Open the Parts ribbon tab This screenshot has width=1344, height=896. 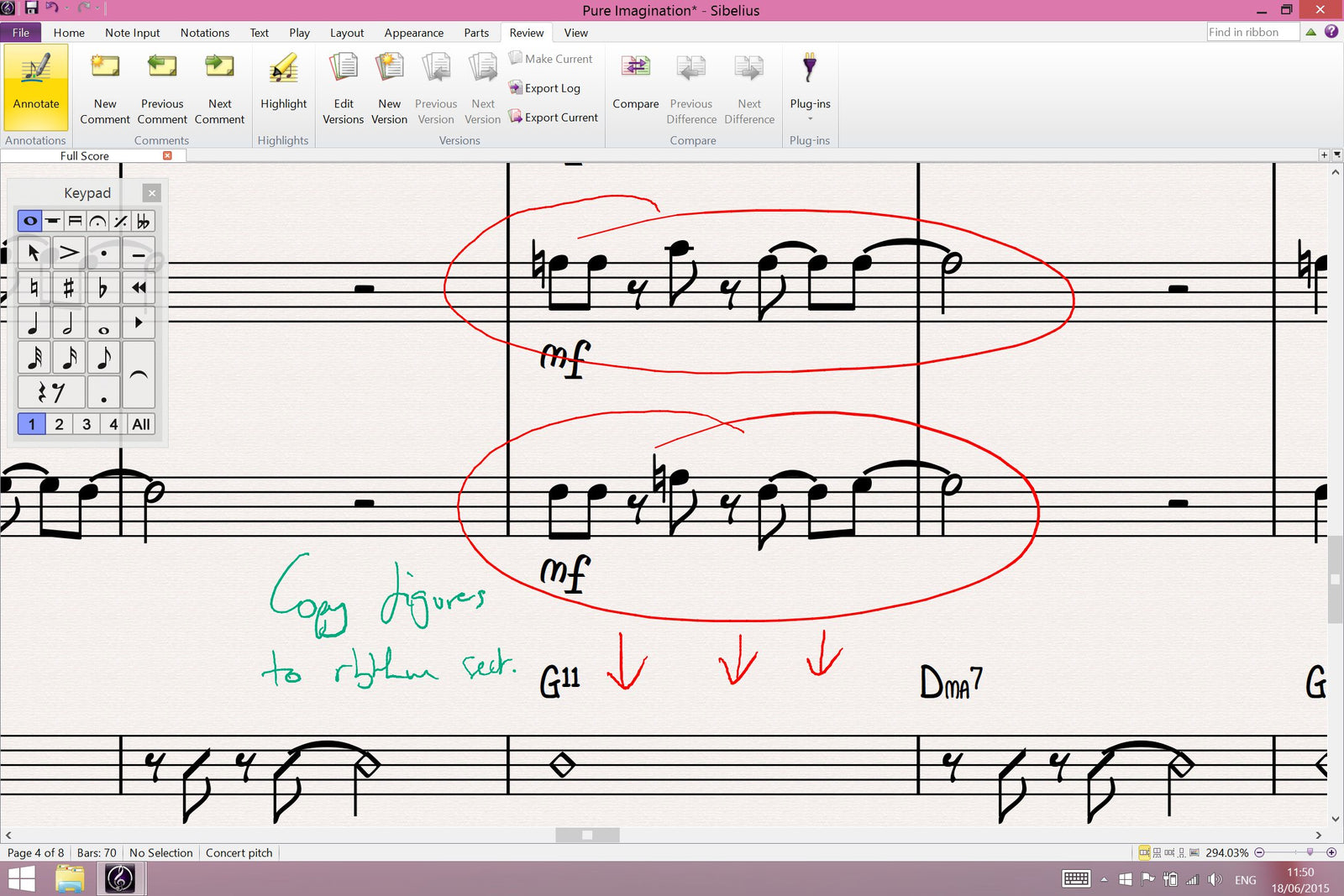coord(476,33)
